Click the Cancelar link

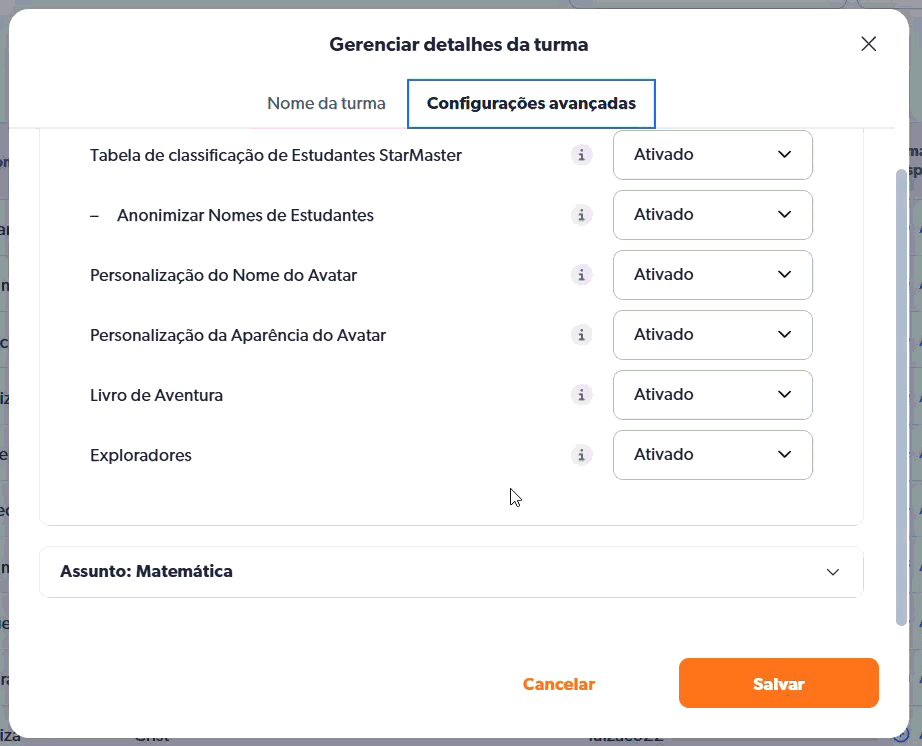(558, 684)
